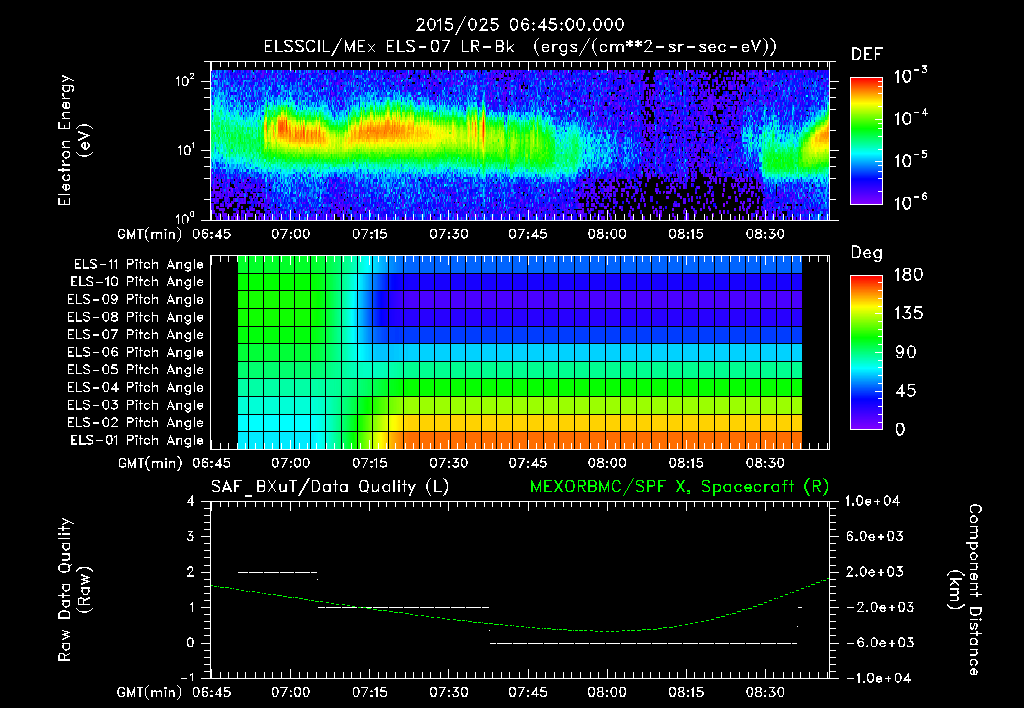Viewport: 1024px width, 708px height.
Task: Select the 'ELS-05 Pitch Angle' row label
Action: tap(136, 370)
